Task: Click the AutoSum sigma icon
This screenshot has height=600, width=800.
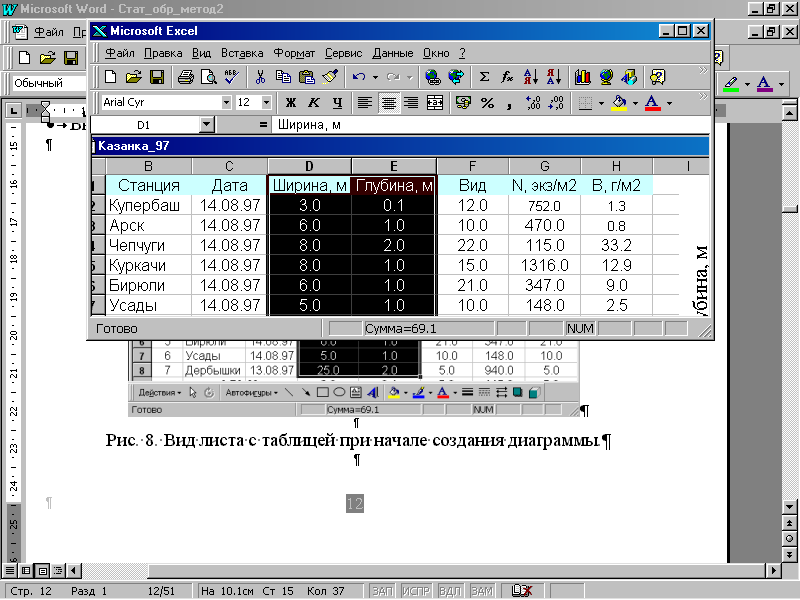Action: 484,77
